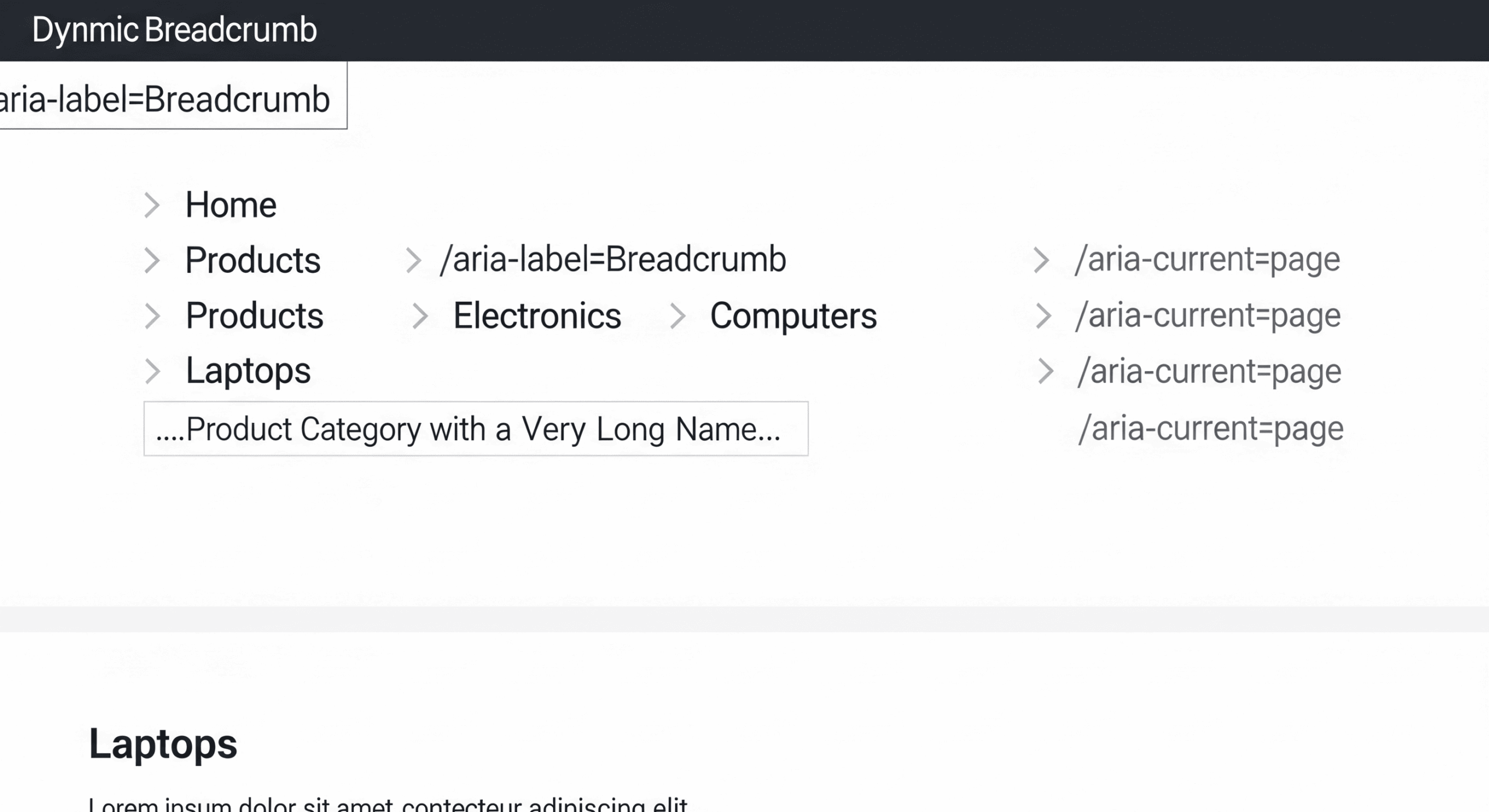Click the chevron before Electronics
Image resolution: width=1489 pixels, height=812 pixels.
[x=420, y=316]
